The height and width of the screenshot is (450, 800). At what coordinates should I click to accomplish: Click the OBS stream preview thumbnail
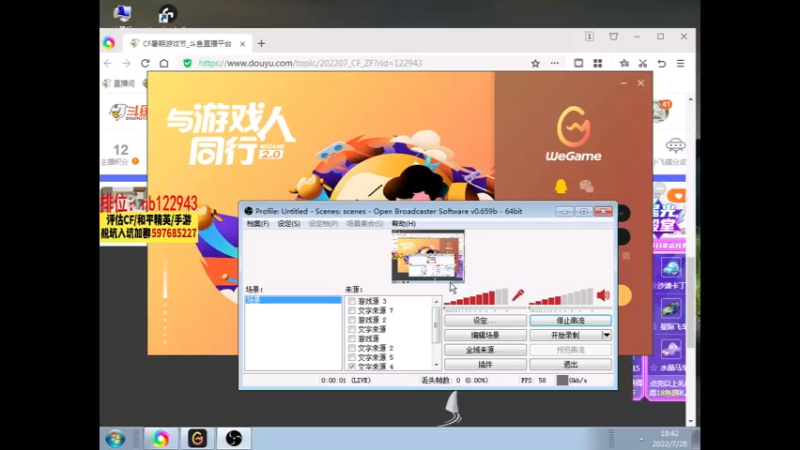coord(428,257)
